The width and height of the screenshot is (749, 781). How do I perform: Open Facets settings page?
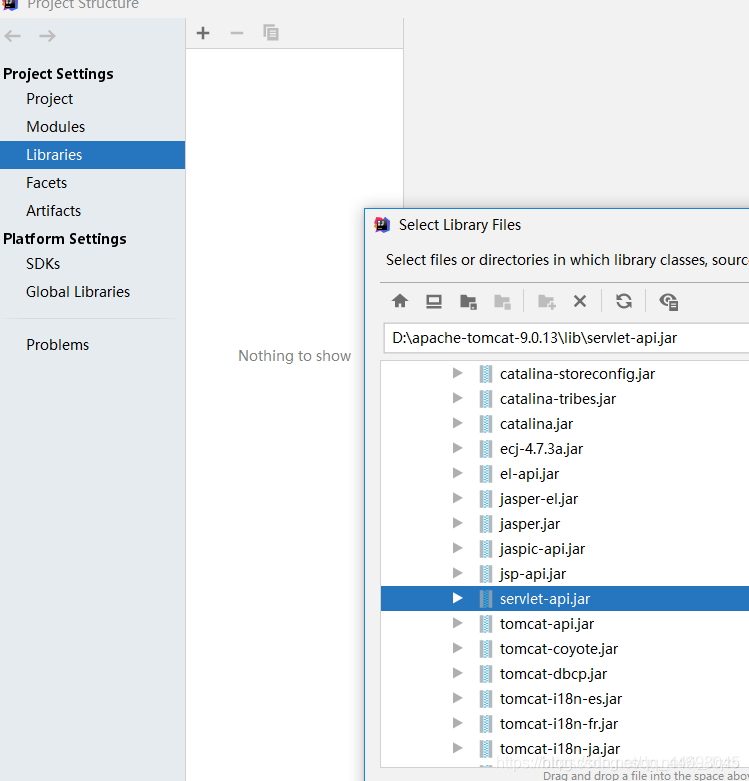pyautogui.click(x=46, y=183)
